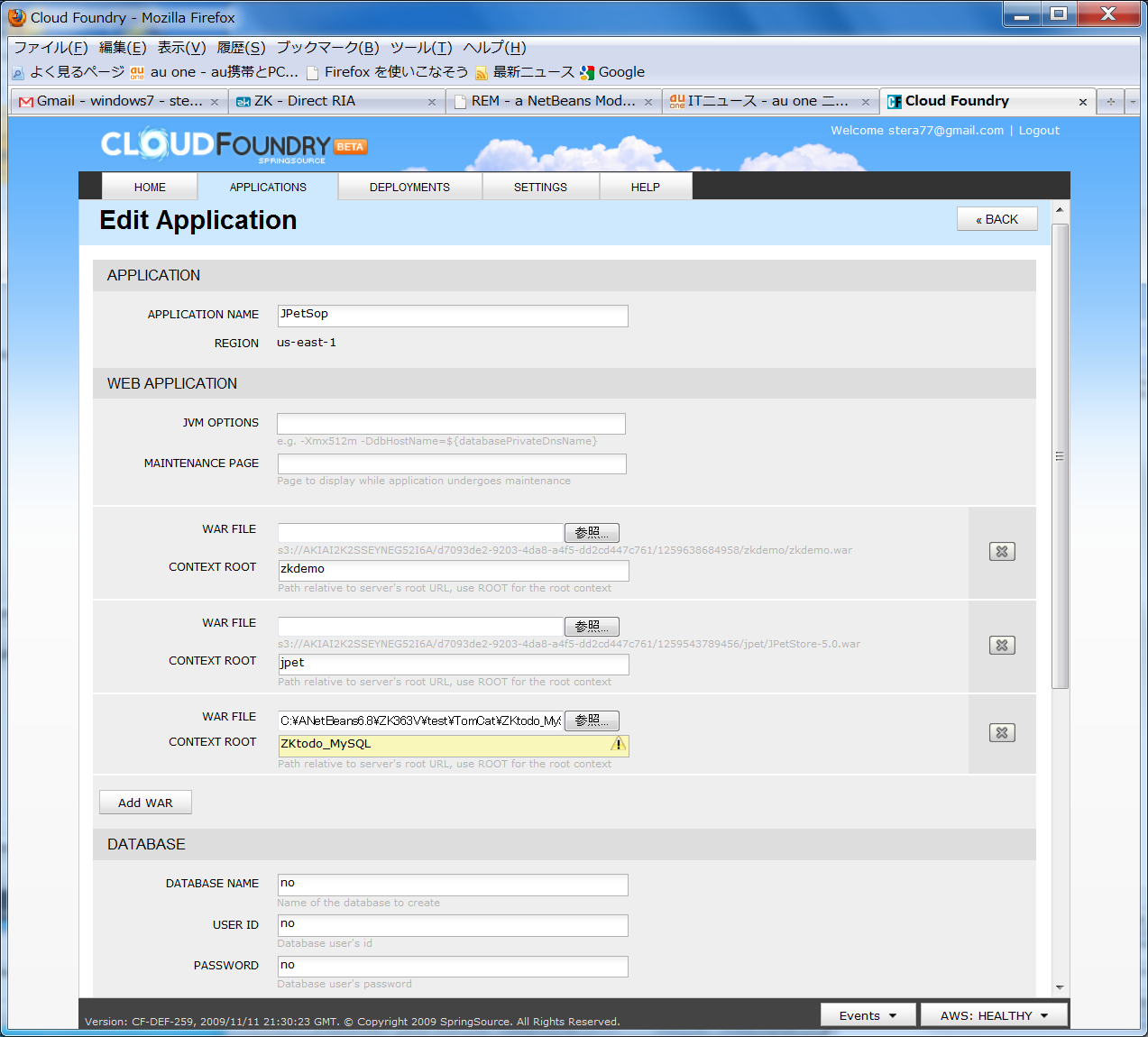This screenshot has height=1037, width=1148.
Task: Browse WAR file for jpet
Action: pyautogui.click(x=592, y=627)
